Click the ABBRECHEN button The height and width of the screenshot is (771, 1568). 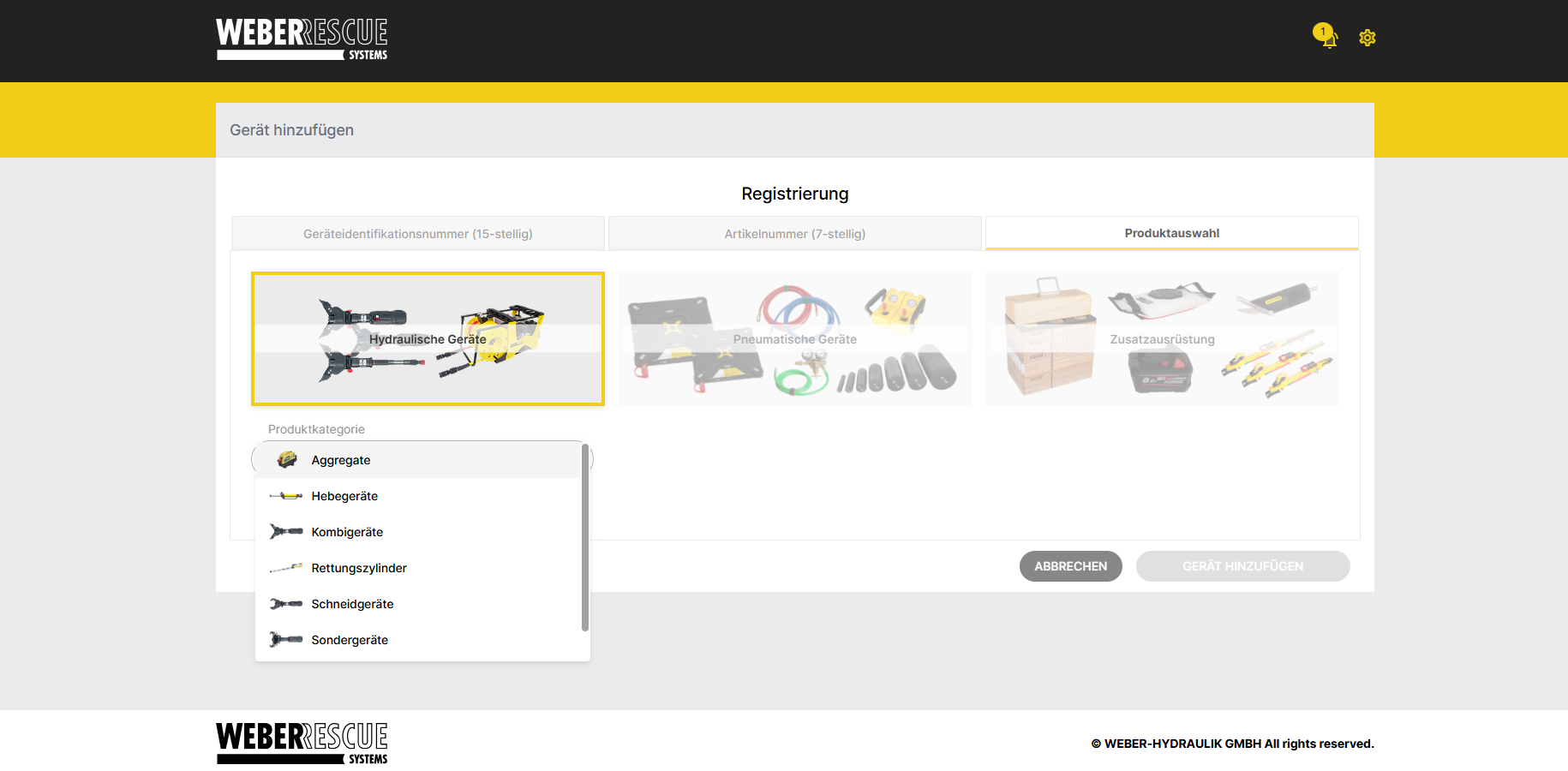point(1071,566)
